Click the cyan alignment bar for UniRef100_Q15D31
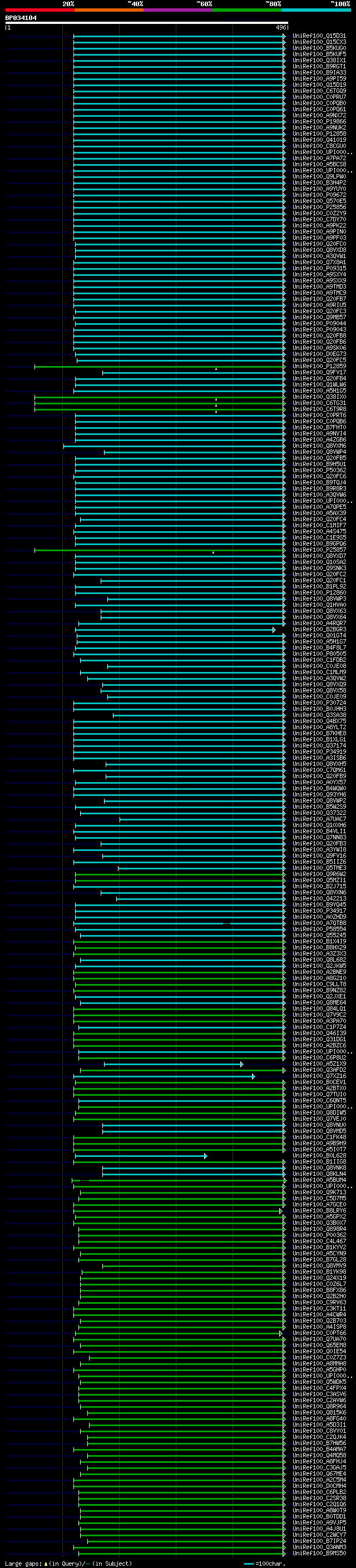The image size is (356, 1568). (x=179, y=36)
